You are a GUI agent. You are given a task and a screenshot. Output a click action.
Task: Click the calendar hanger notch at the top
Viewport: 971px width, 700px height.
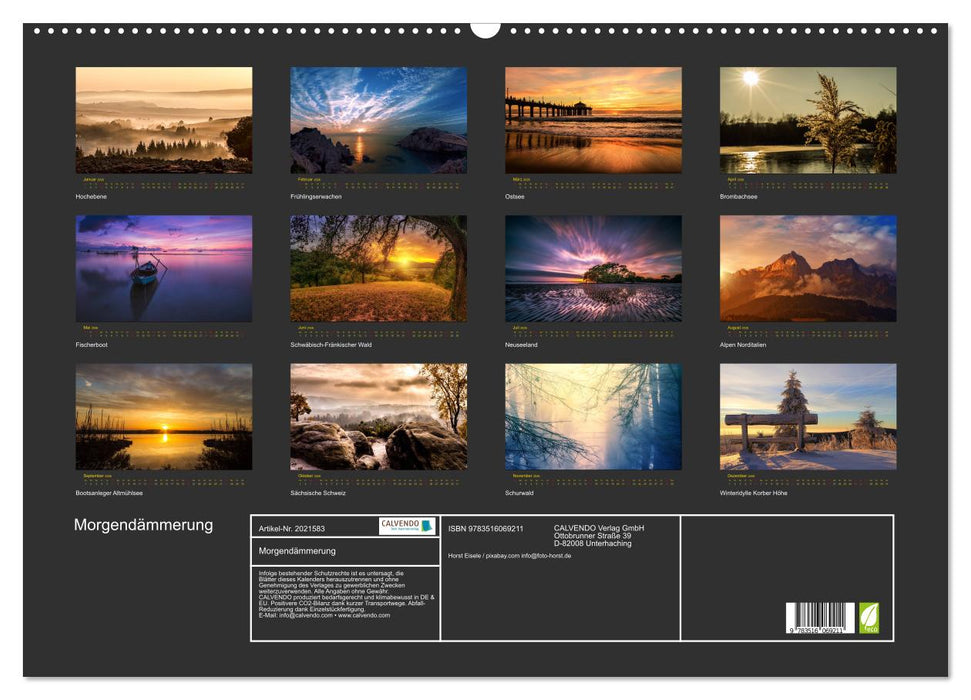tap(485, 29)
